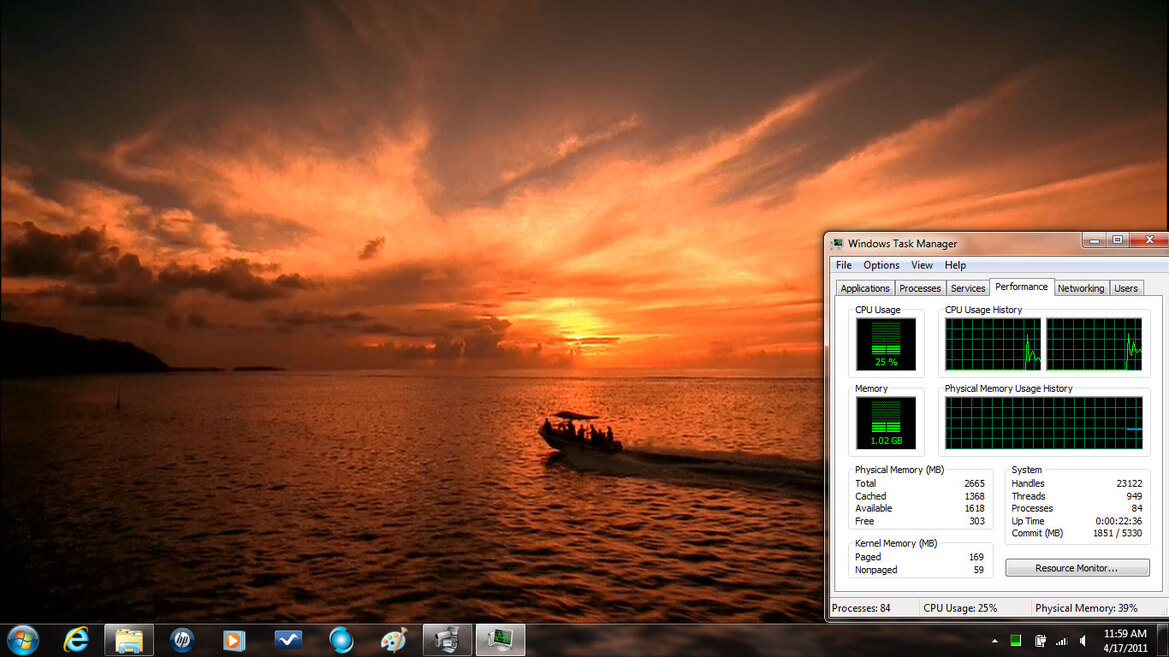The width and height of the screenshot is (1169, 657).
Task: Open the View menu
Action: pos(921,265)
